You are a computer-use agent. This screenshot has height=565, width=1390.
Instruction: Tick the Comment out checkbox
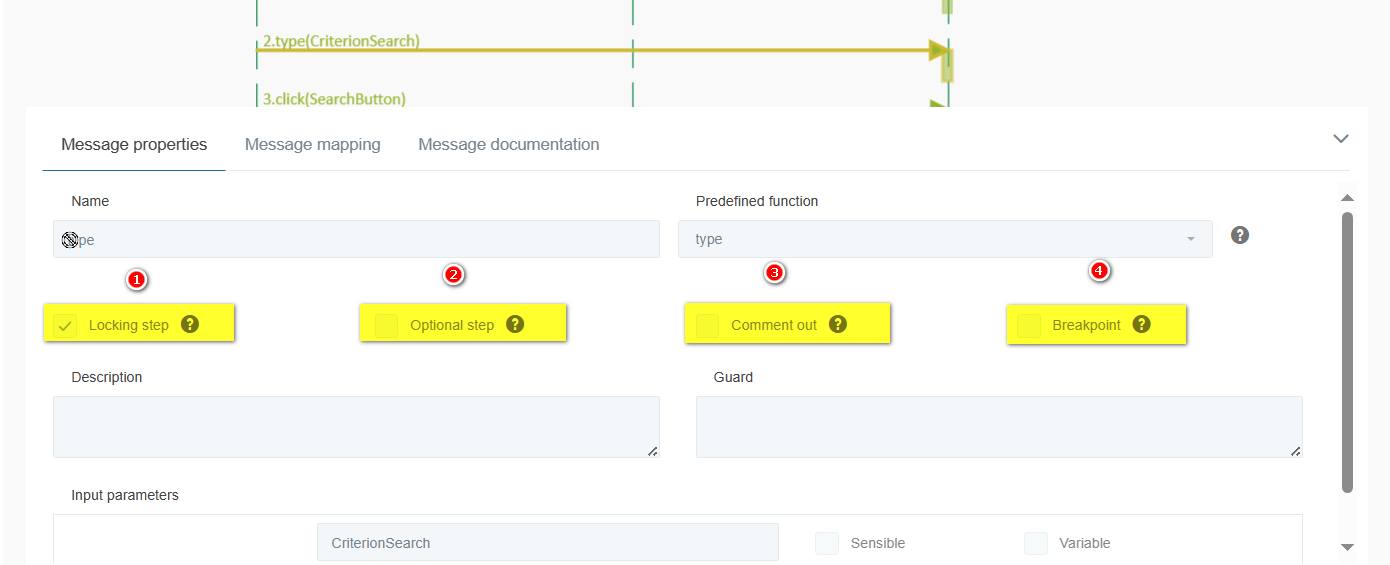tap(707, 325)
